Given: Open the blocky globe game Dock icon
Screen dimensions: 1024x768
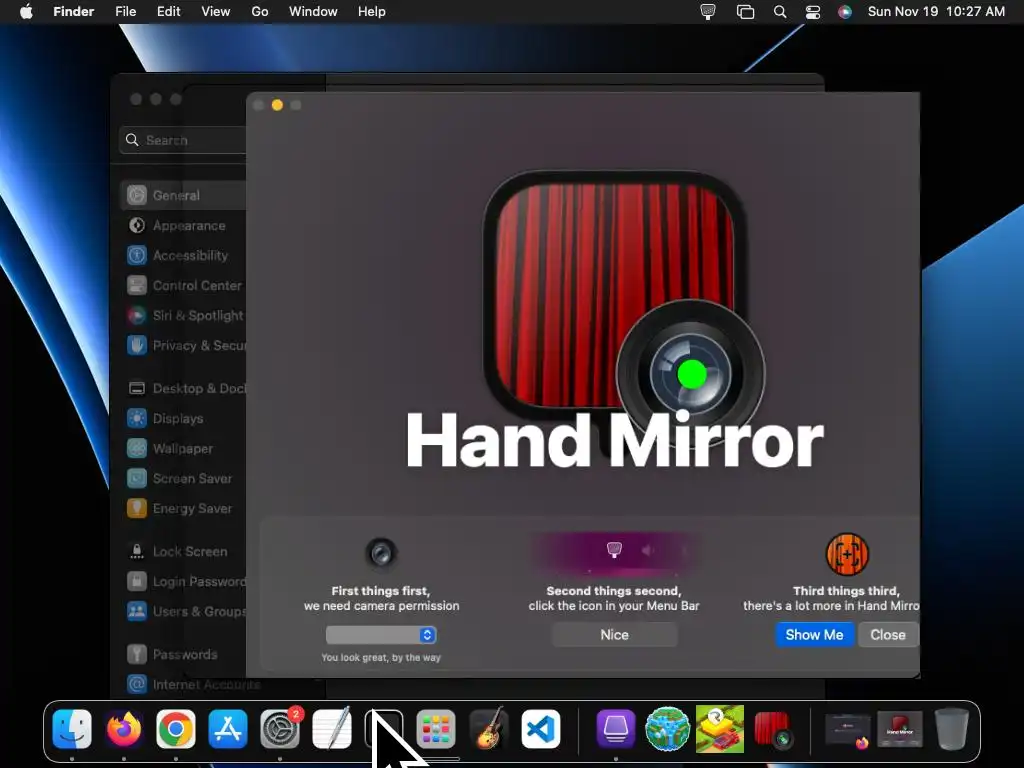Looking at the screenshot, I should [667, 728].
